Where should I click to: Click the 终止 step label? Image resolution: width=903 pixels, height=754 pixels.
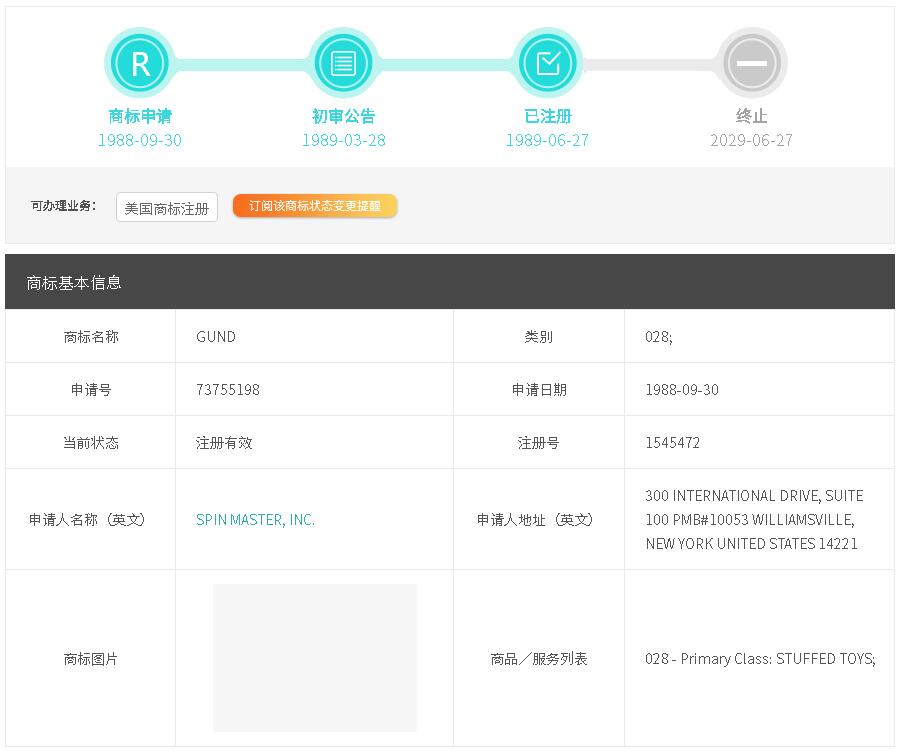[x=751, y=116]
